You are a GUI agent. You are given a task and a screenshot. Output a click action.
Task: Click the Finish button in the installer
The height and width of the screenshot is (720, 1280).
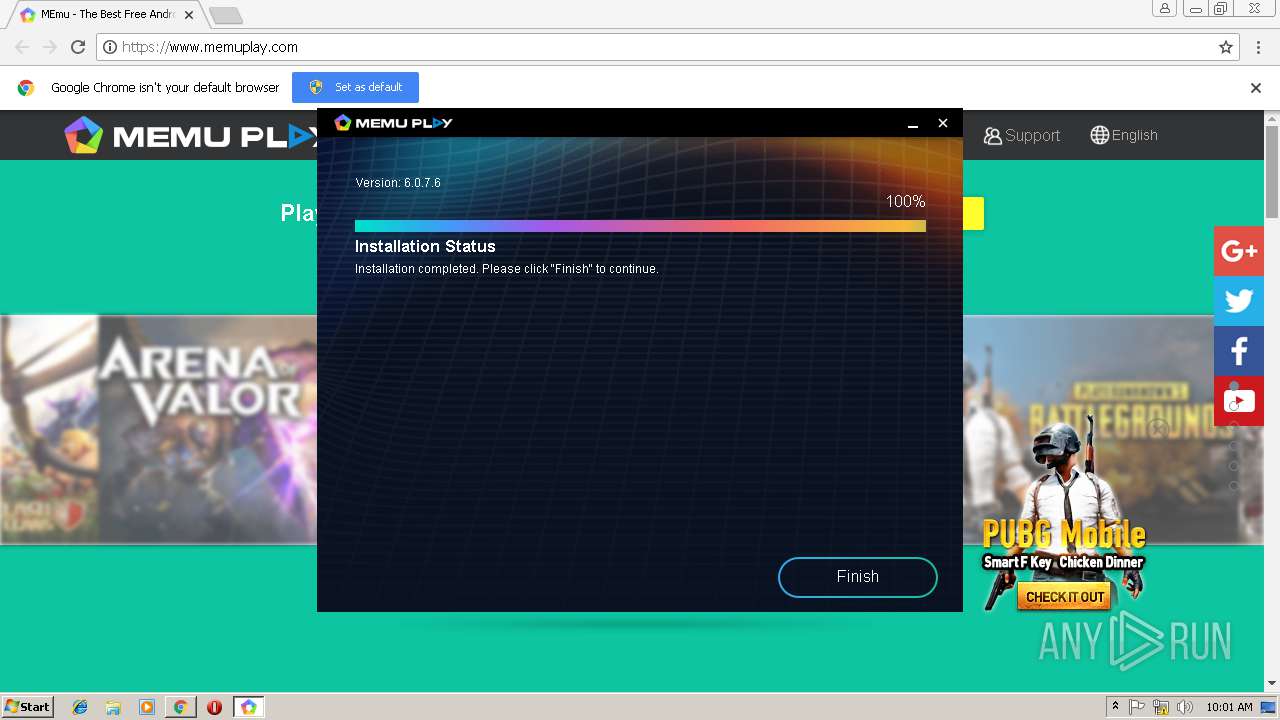857,577
